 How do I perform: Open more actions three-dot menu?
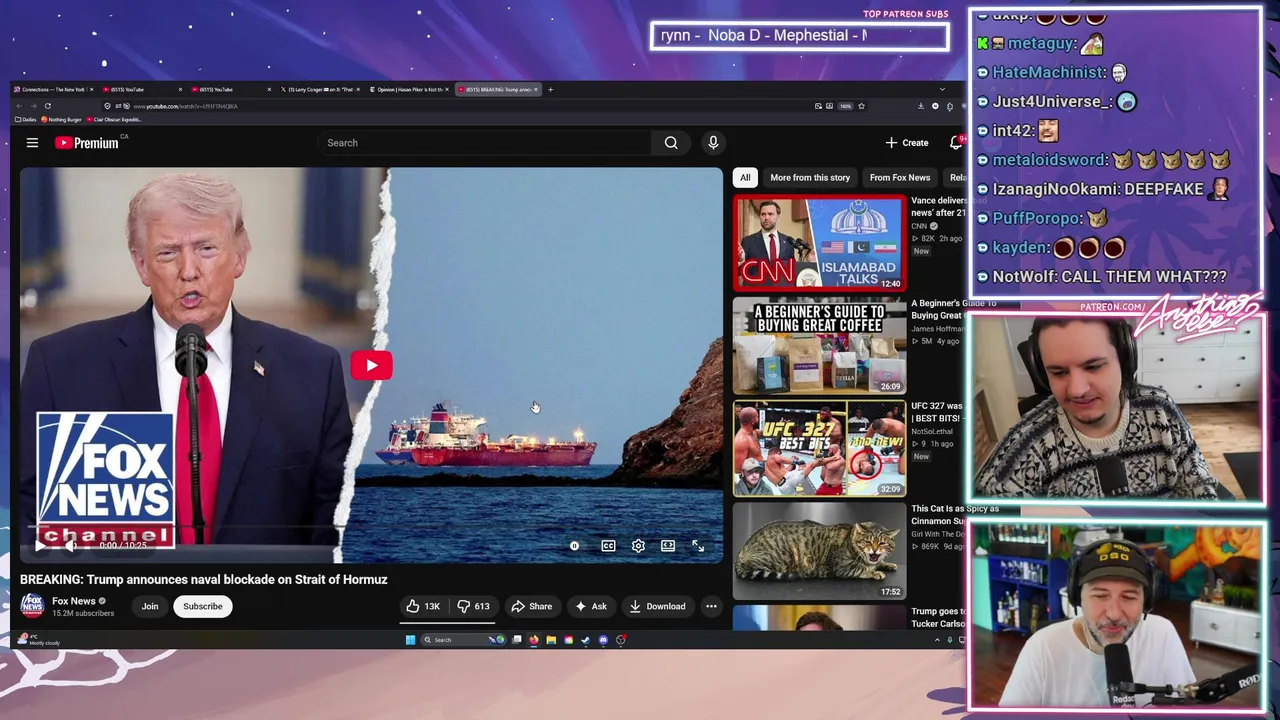point(711,606)
